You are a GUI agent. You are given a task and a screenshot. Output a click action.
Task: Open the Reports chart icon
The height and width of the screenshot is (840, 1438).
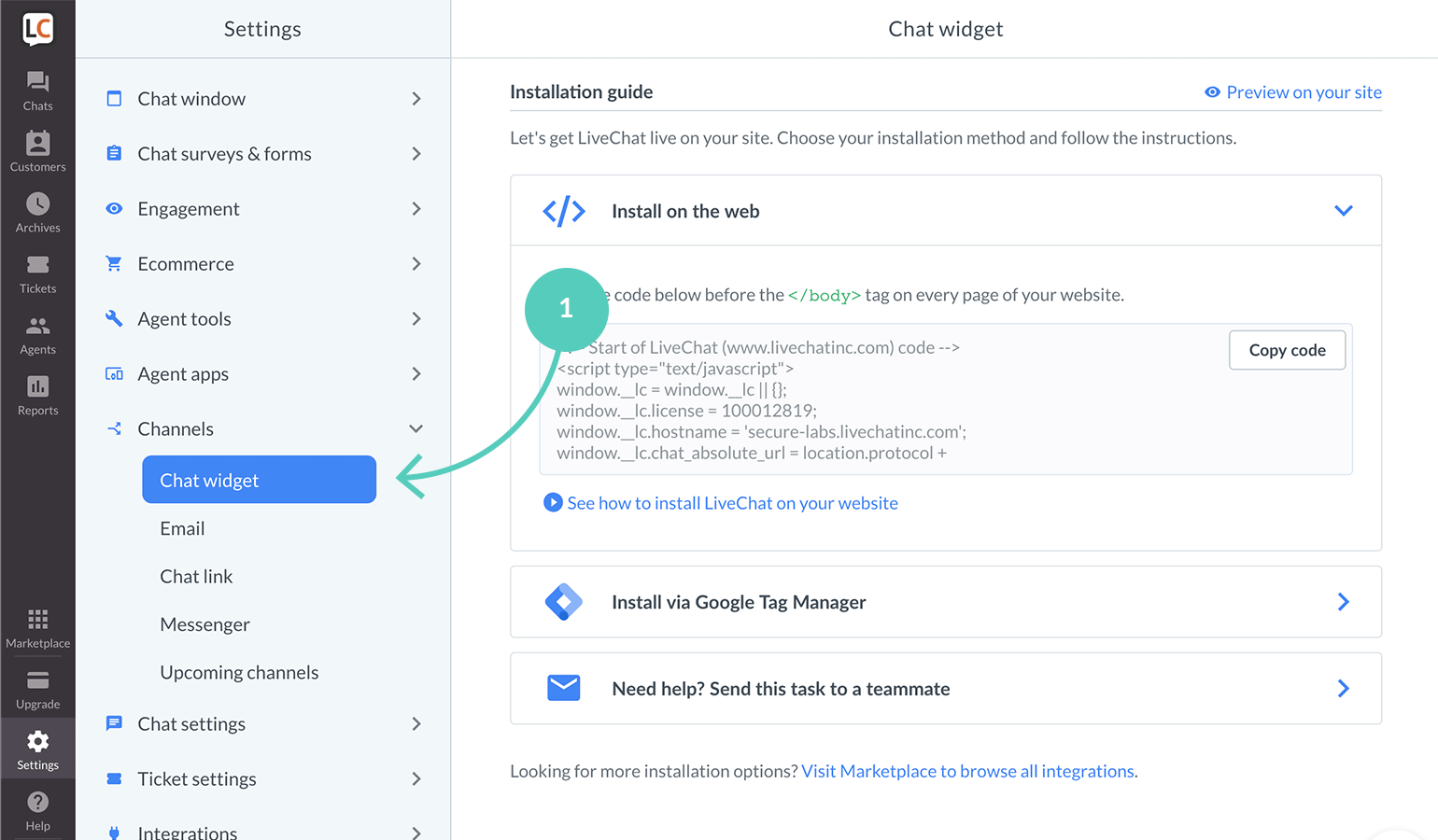pos(37,386)
